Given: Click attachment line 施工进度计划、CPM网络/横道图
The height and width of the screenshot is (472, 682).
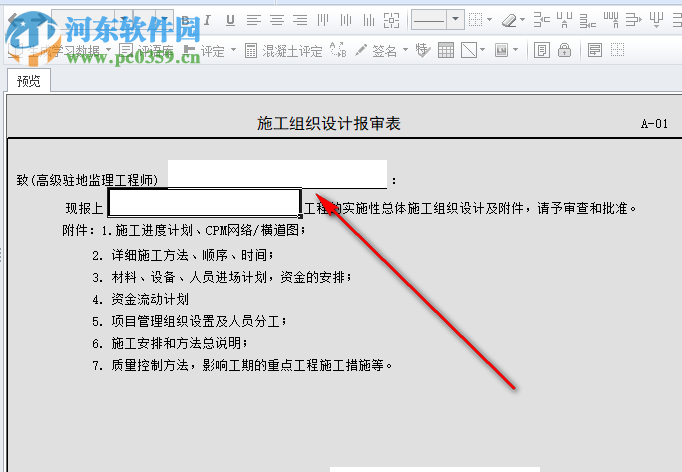Looking at the screenshot, I should [x=211, y=230].
